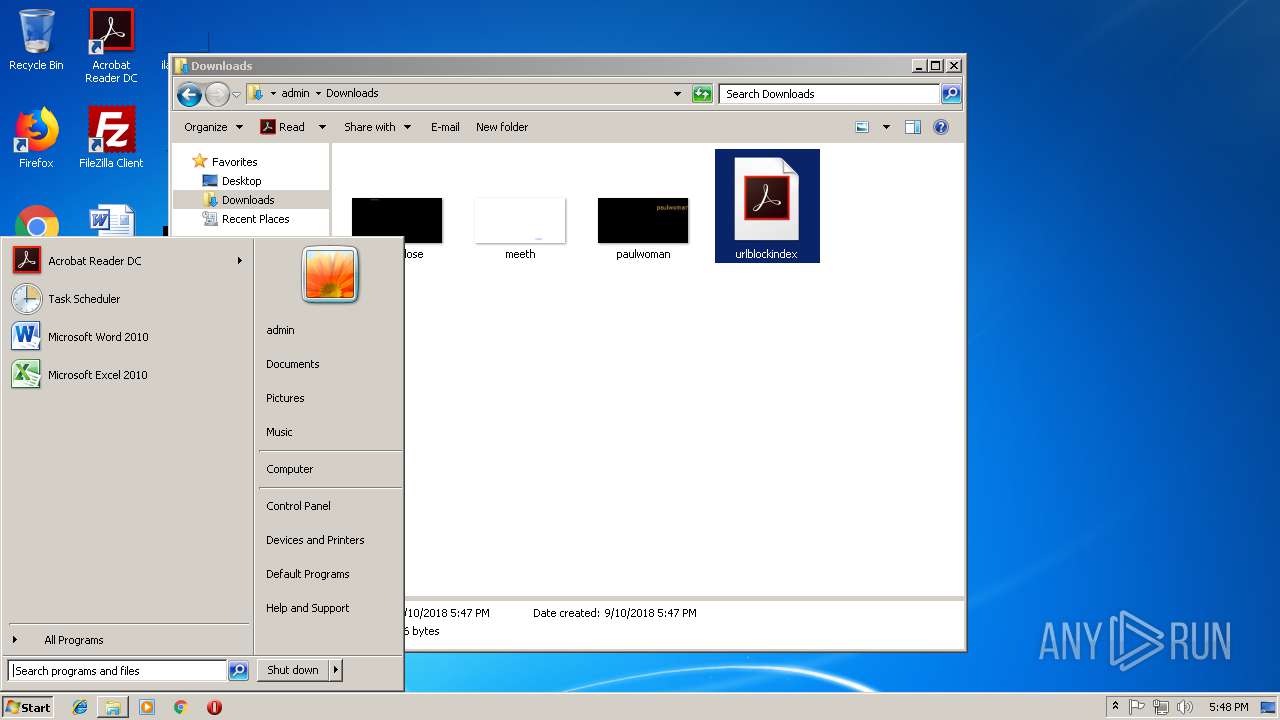Expand admin breadcrumb arrow in address bar
The image size is (1280, 720).
coord(318,93)
